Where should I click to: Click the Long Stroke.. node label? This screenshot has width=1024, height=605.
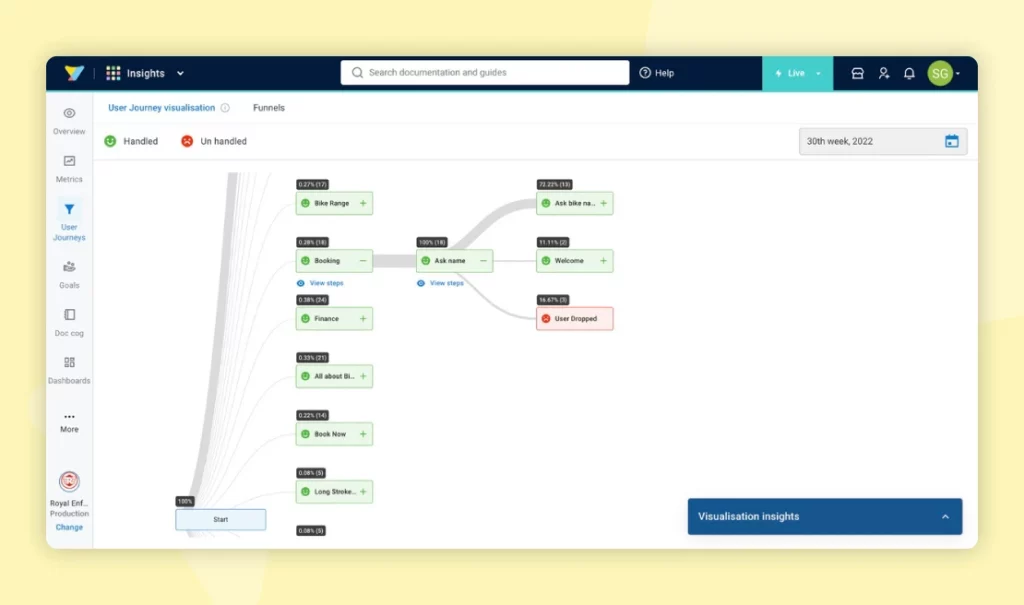[x=336, y=491]
